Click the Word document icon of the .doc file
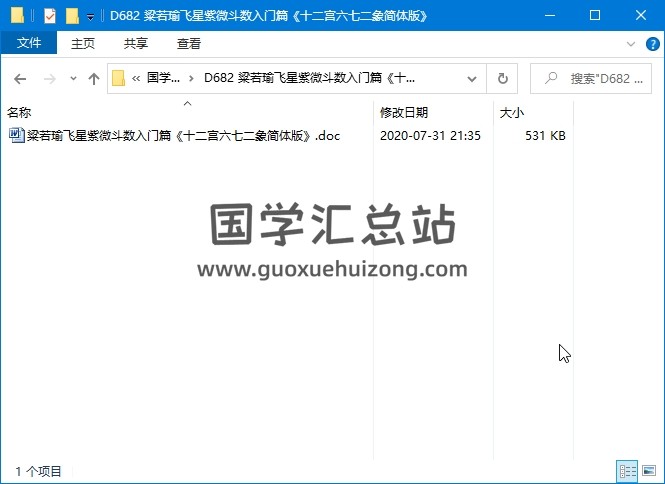The height and width of the screenshot is (484, 665). [x=16, y=135]
